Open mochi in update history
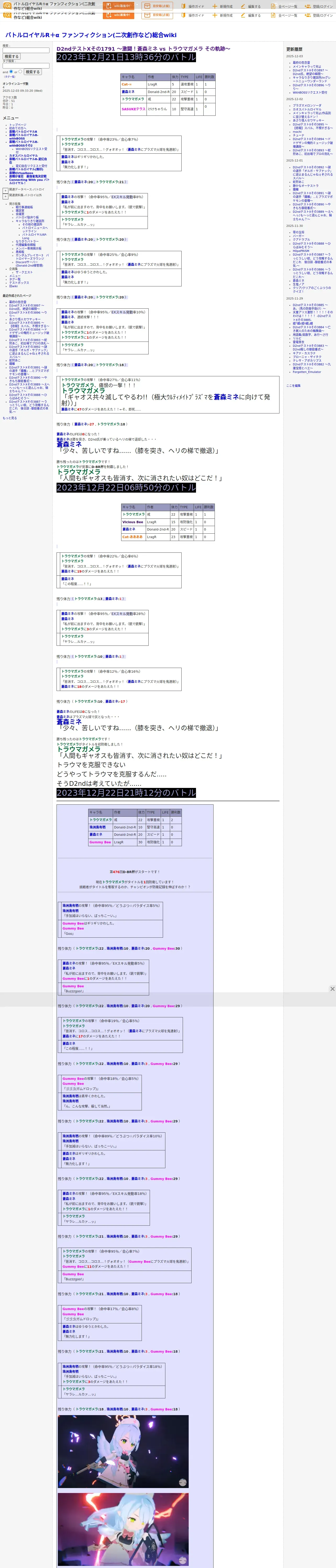This screenshot has width=336, height=1568. point(297,132)
